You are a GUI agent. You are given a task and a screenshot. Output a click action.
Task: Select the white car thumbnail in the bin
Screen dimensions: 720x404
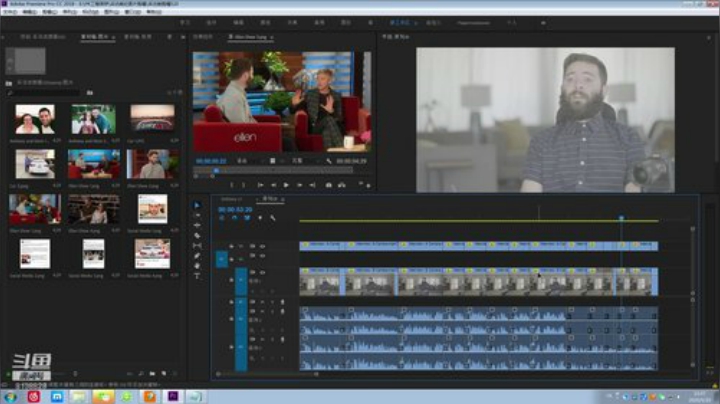click(35, 164)
